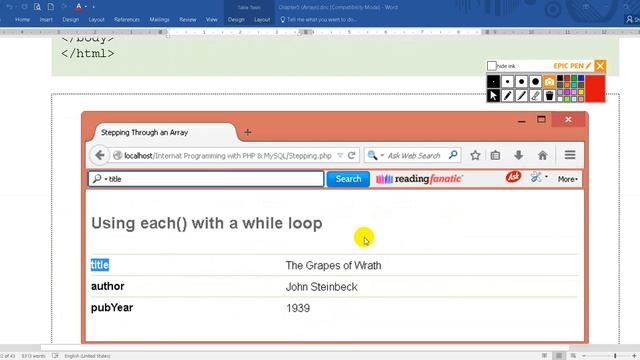Click the Epic Pen trash clear-ink icon

pos(549,96)
